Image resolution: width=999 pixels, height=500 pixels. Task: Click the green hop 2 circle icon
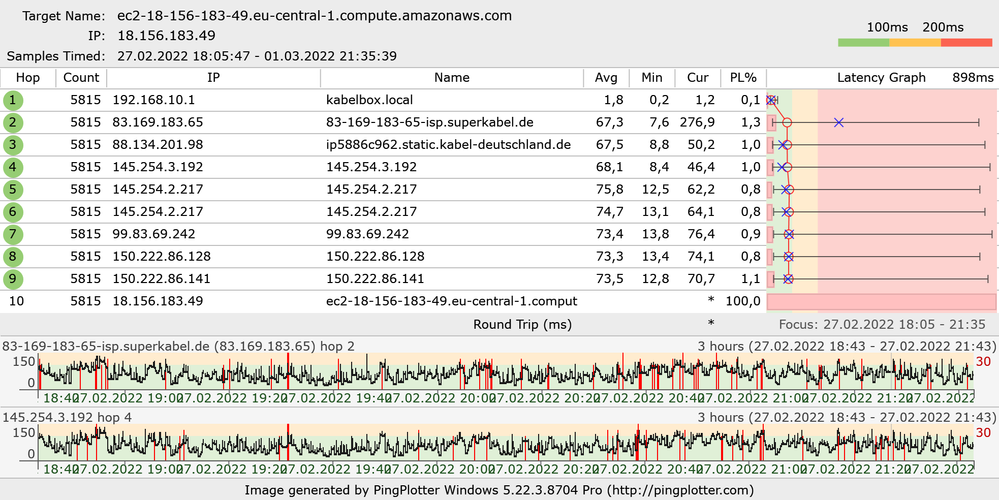(11, 122)
